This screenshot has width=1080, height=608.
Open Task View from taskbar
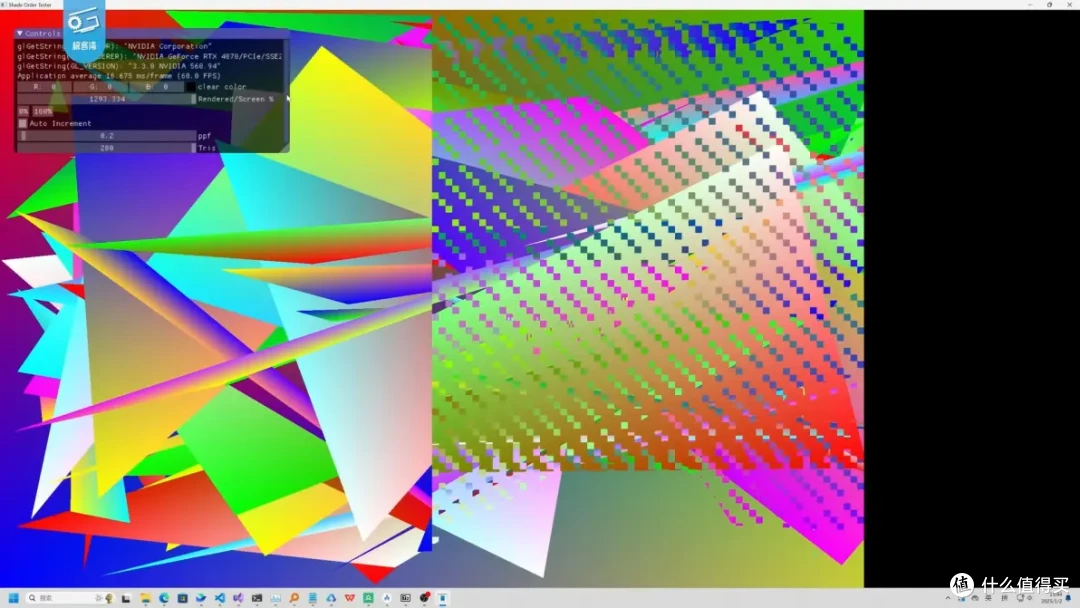pos(126,598)
